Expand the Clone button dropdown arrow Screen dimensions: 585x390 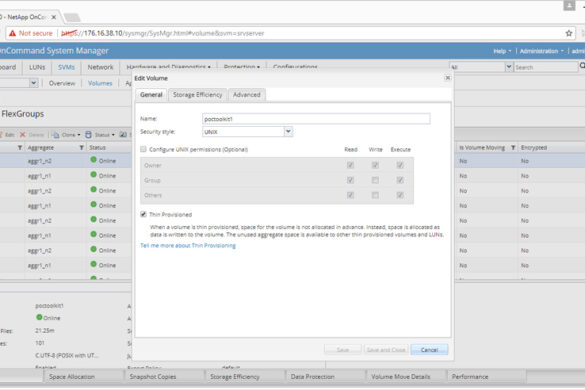[79, 135]
